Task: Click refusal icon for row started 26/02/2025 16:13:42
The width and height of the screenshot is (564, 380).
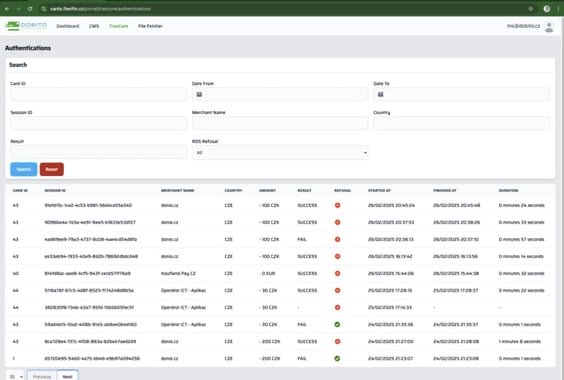Action: [x=337, y=256]
